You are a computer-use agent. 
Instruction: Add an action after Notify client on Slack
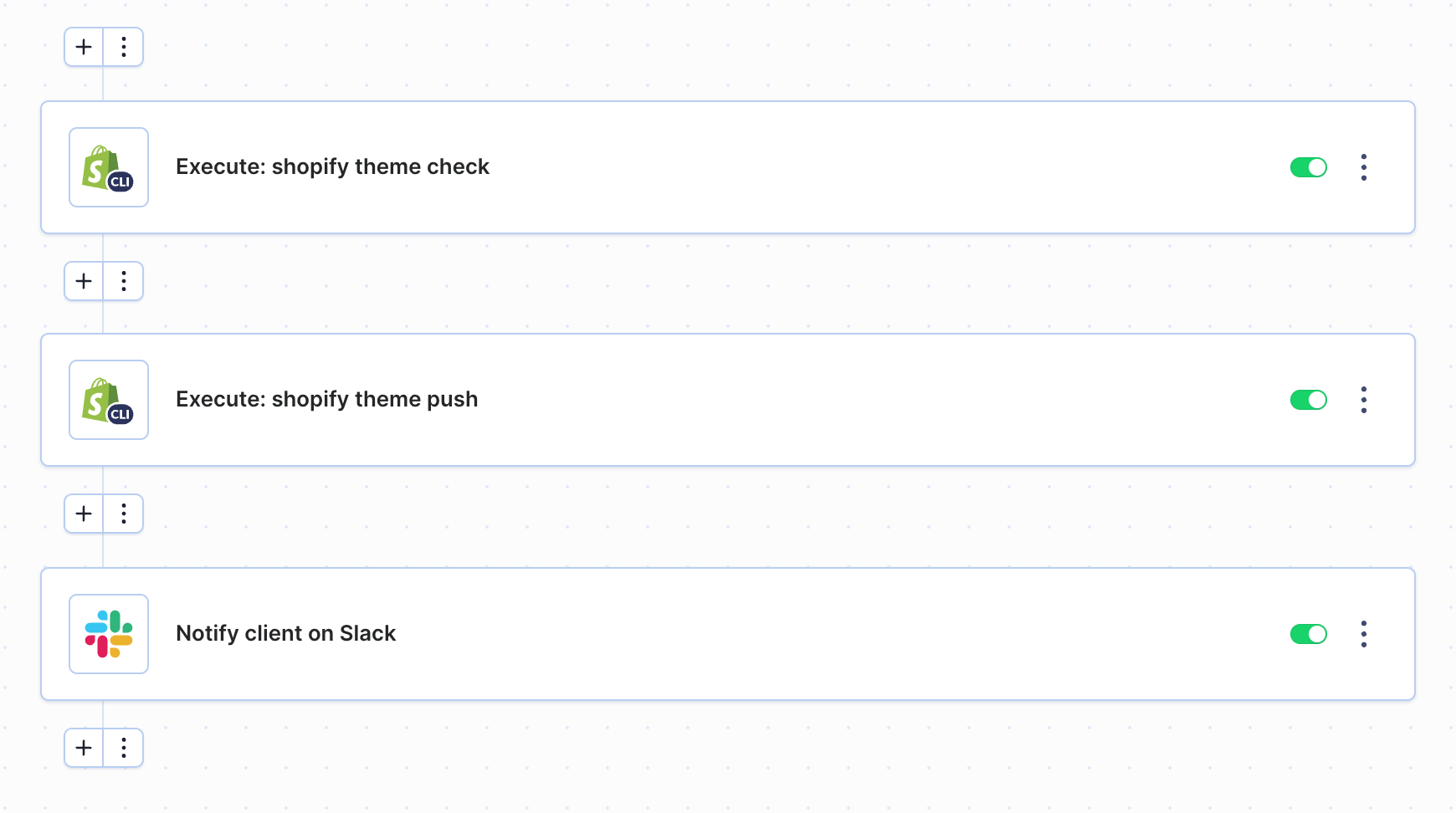click(84, 748)
